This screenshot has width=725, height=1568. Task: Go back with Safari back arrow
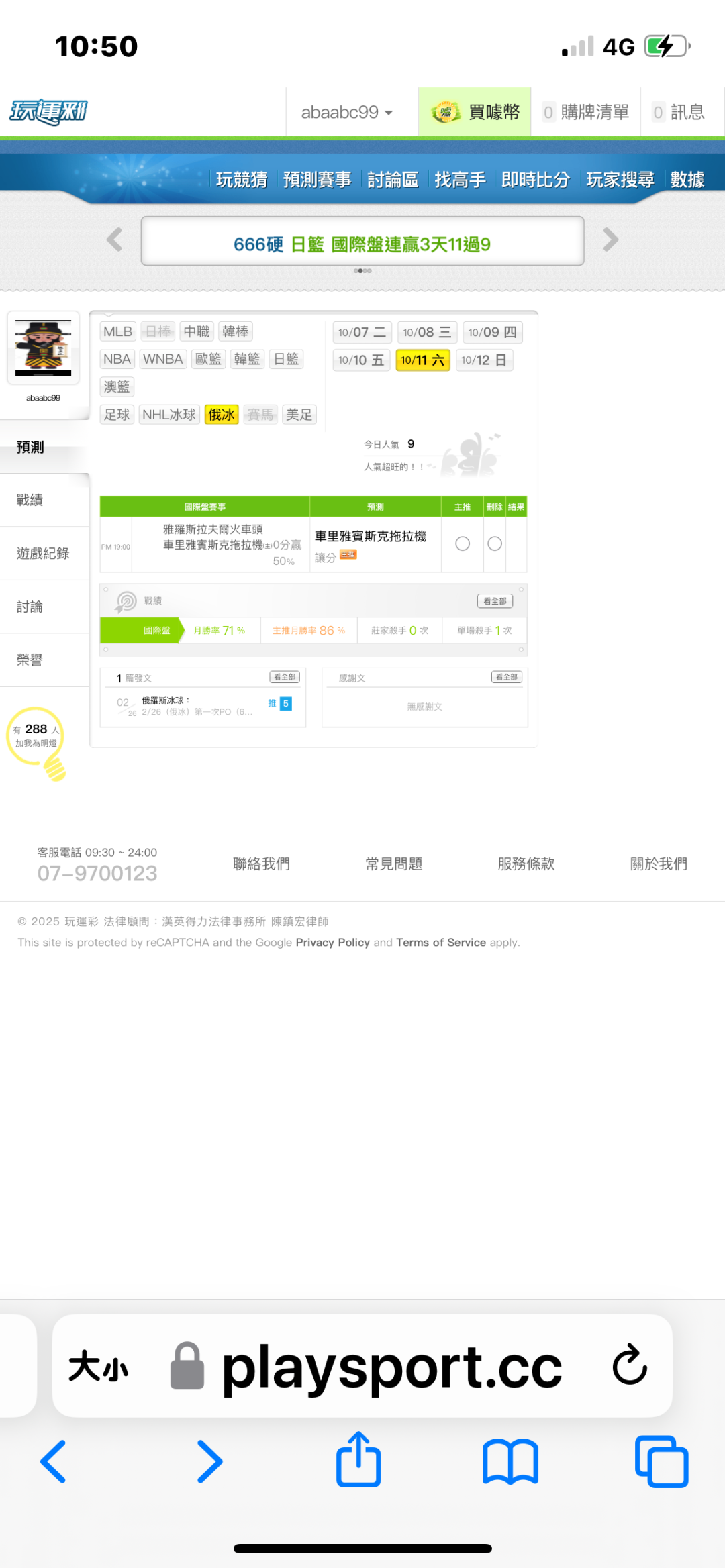pyautogui.click(x=53, y=1461)
